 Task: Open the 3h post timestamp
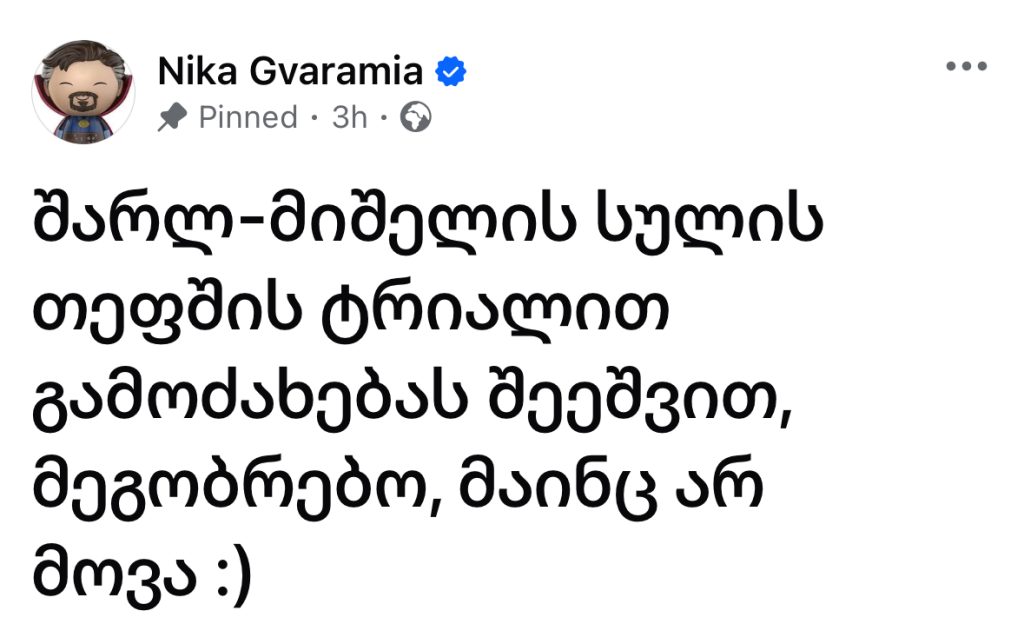pos(350,118)
